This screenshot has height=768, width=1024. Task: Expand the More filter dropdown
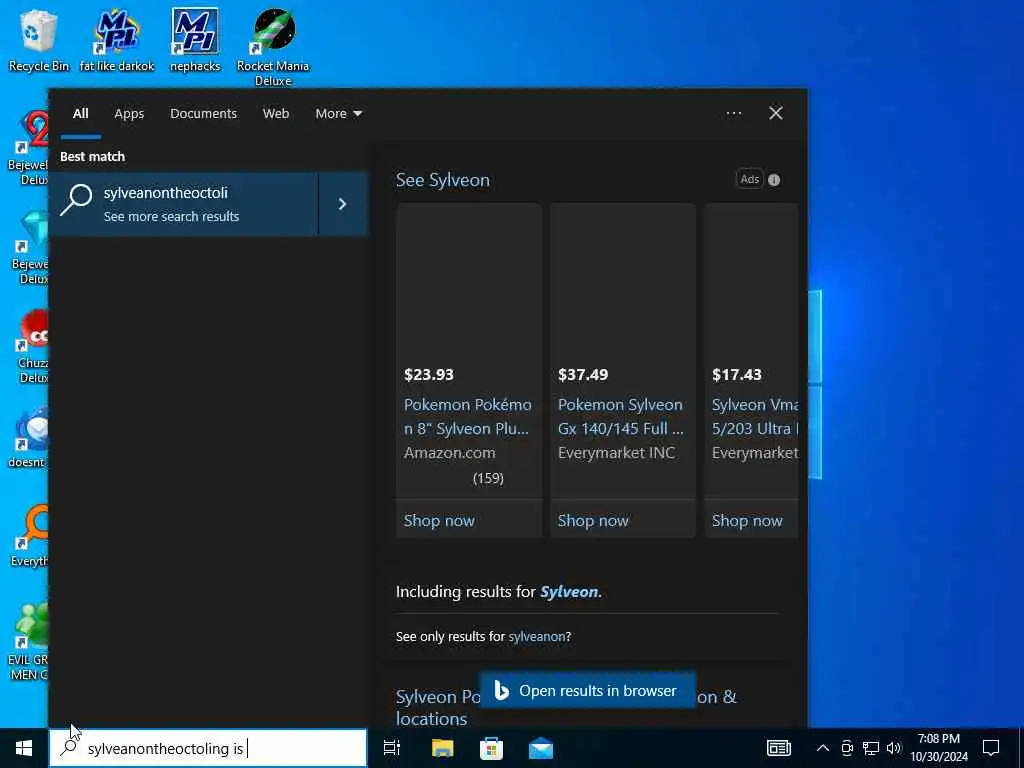click(338, 114)
